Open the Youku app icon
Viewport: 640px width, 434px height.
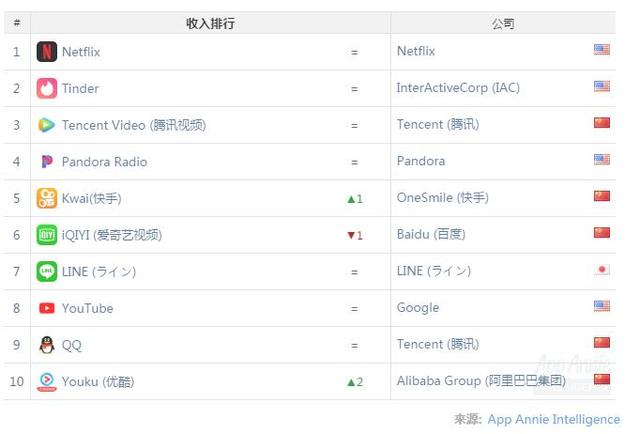[47, 381]
